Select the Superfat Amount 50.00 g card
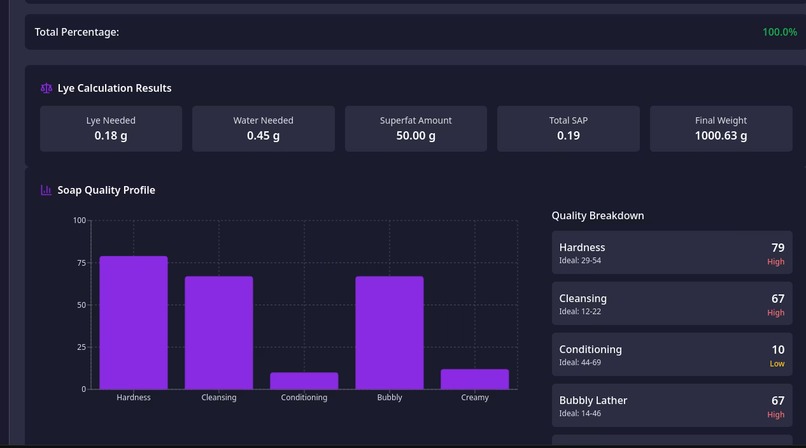This screenshot has height=448, width=806. pos(416,128)
